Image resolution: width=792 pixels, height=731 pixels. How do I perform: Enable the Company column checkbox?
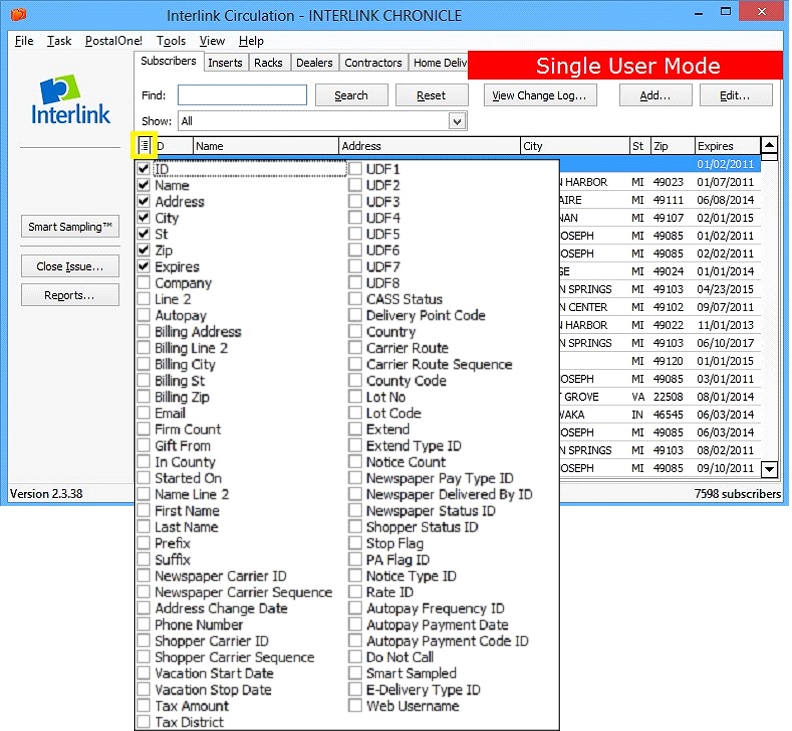(x=143, y=282)
